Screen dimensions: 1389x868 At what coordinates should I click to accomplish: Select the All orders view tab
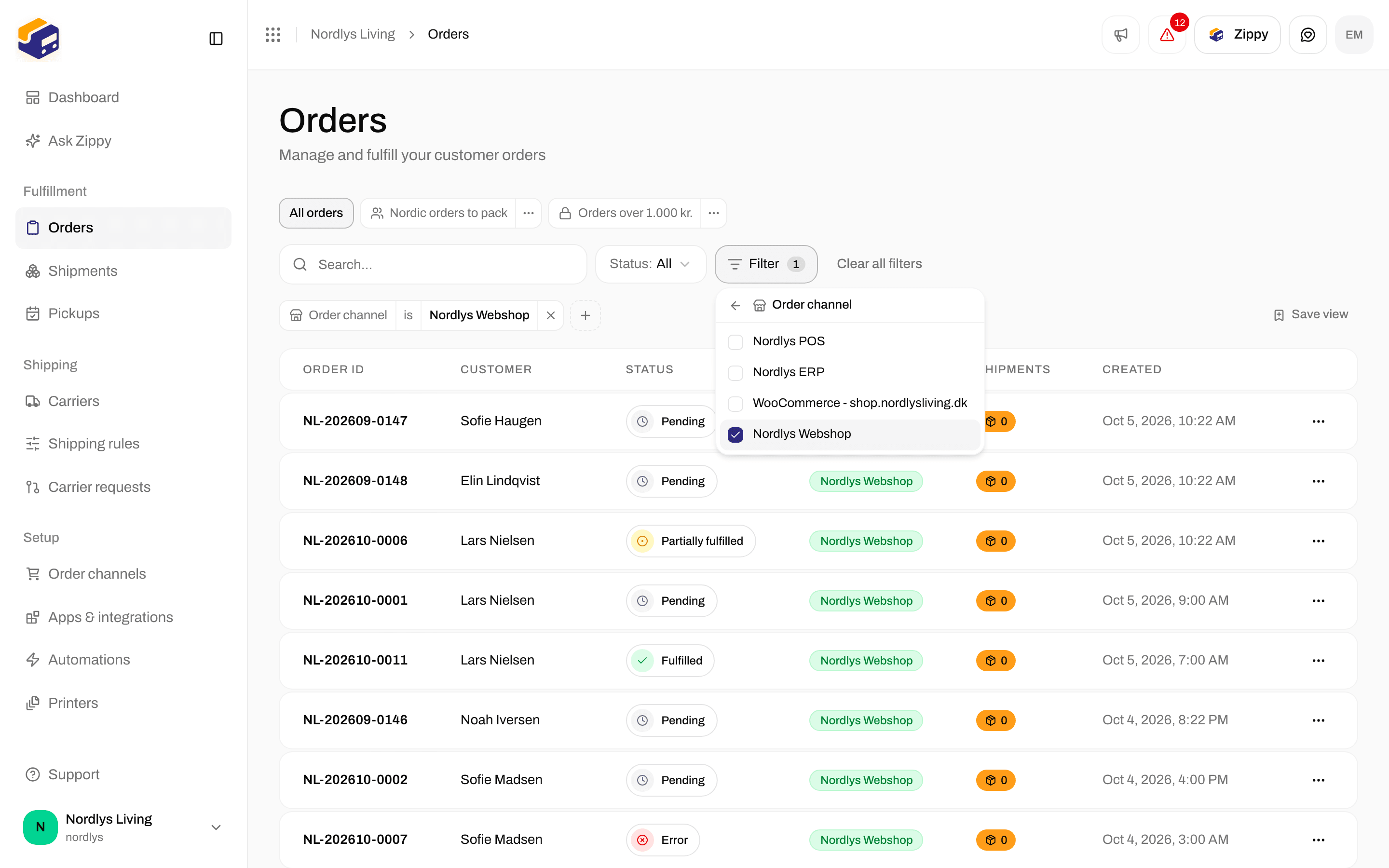(x=316, y=213)
